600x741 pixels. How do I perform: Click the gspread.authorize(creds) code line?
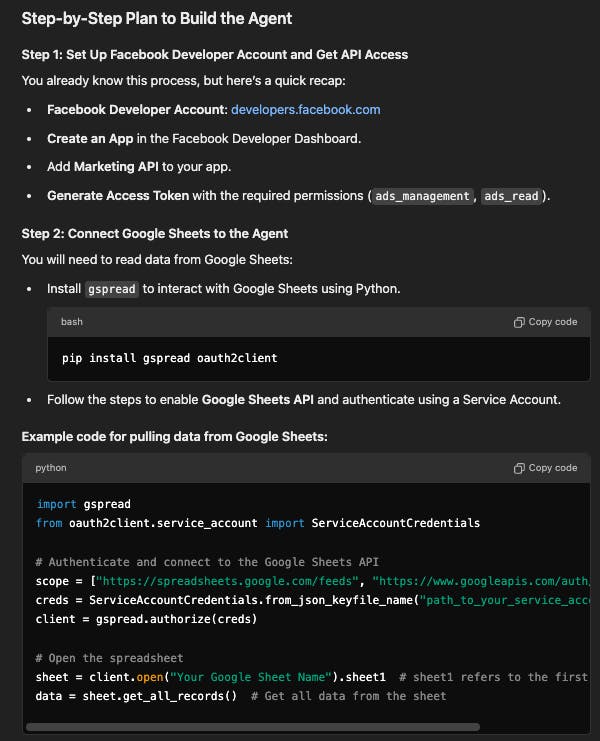[x=146, y=619]
